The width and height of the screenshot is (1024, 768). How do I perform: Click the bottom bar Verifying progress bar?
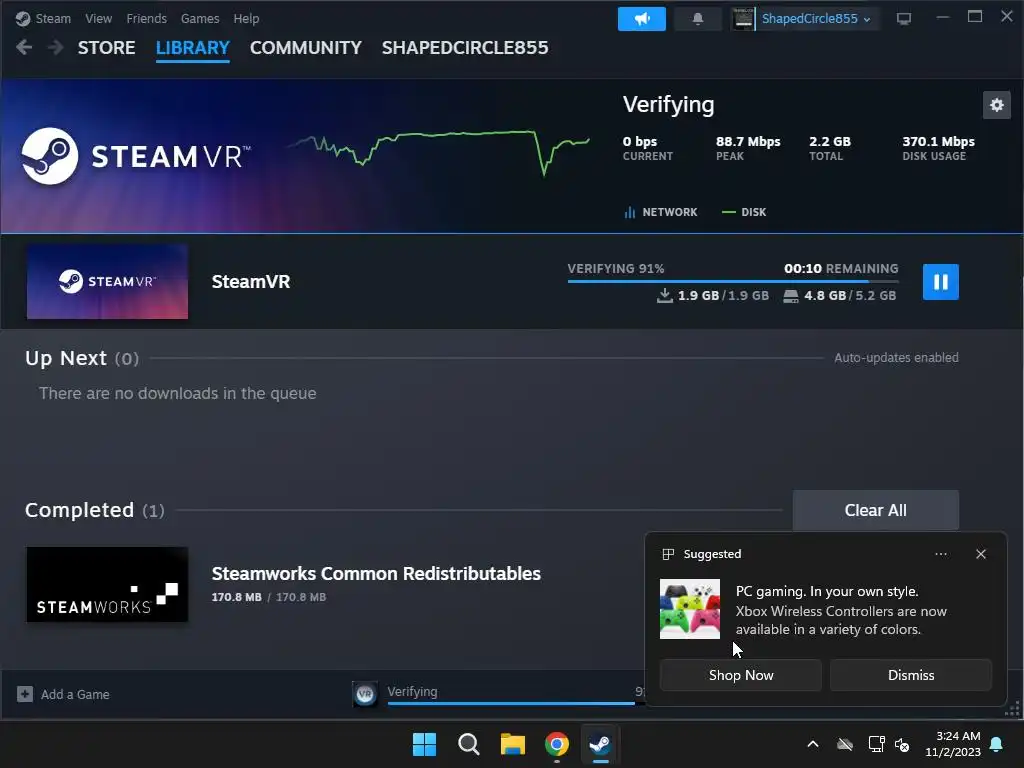coord(516,703)
